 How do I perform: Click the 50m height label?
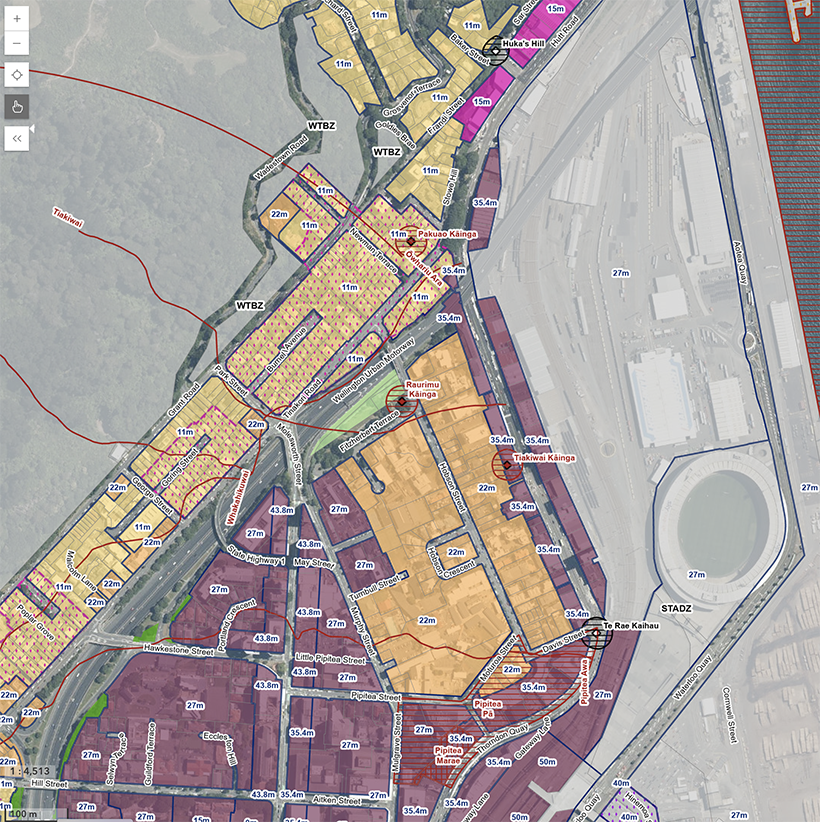(547, 762)
